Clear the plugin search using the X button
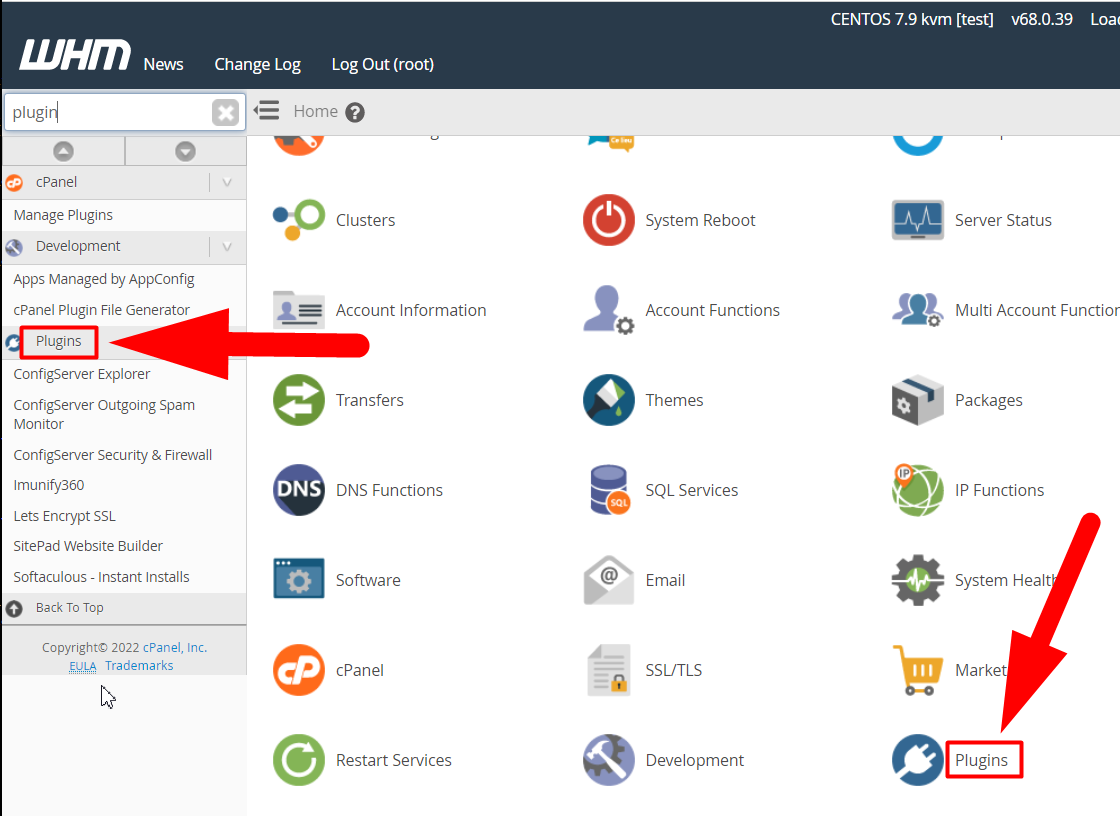 (227, 111)
